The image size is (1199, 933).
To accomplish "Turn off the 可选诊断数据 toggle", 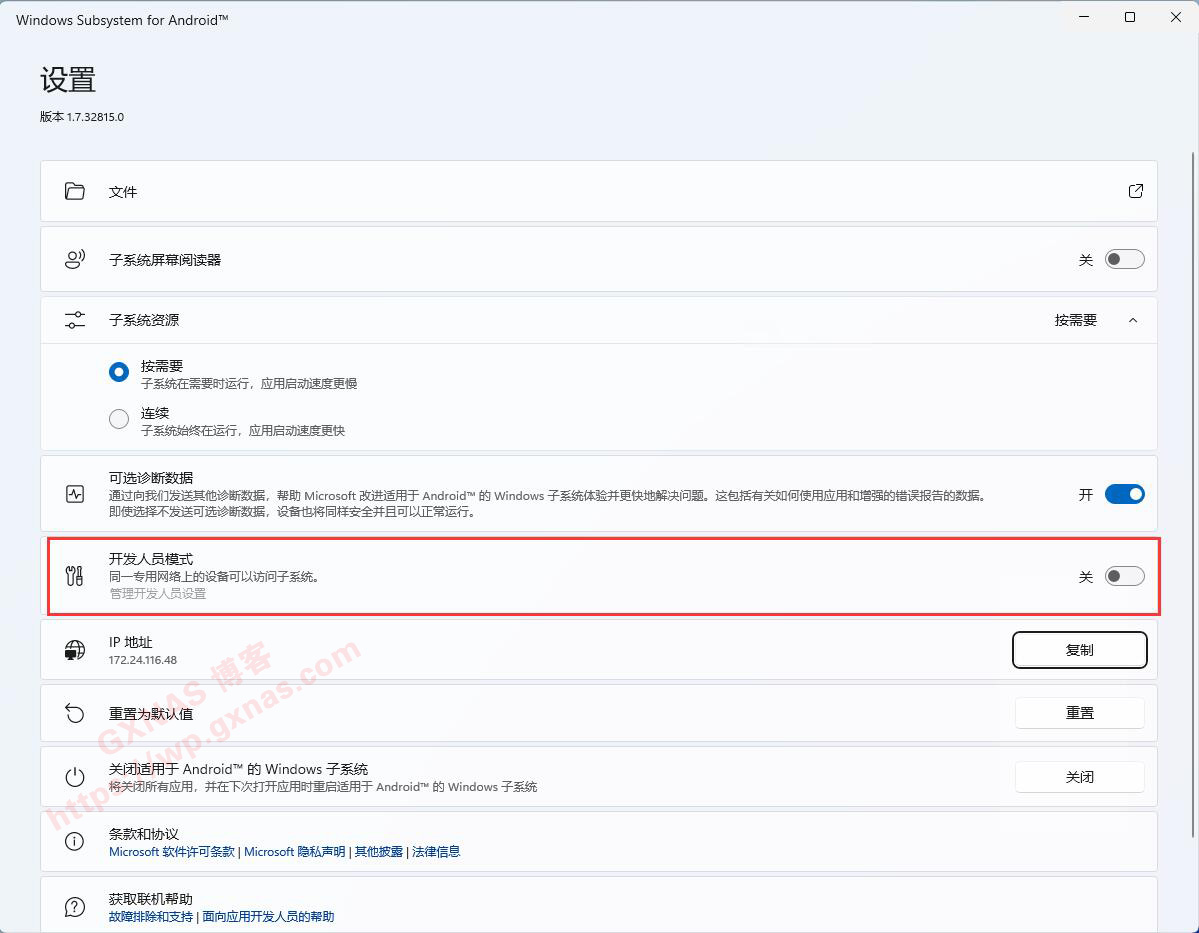I will tap(1124, 494).
